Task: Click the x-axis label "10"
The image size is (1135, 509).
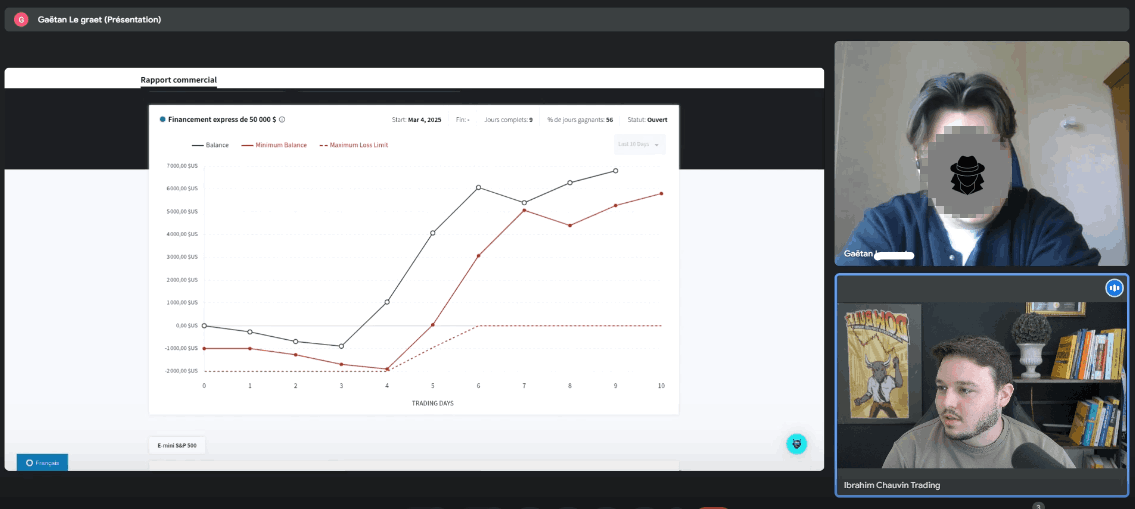Action: [661, 386]
